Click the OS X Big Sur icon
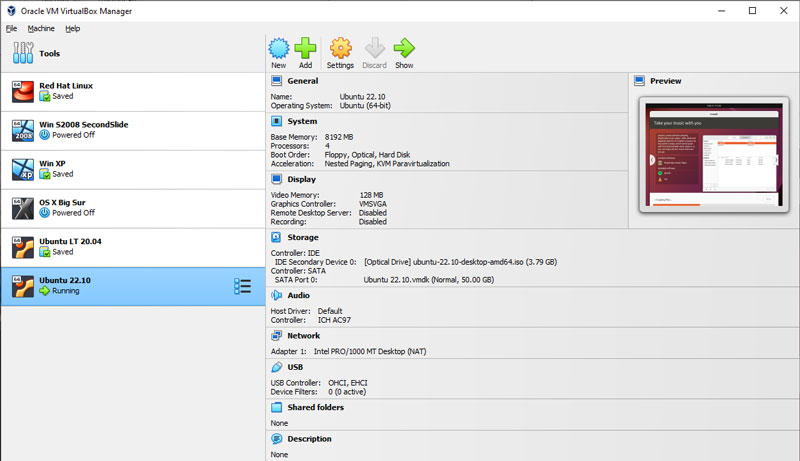800x461 pixels. (x=22, y=209)
